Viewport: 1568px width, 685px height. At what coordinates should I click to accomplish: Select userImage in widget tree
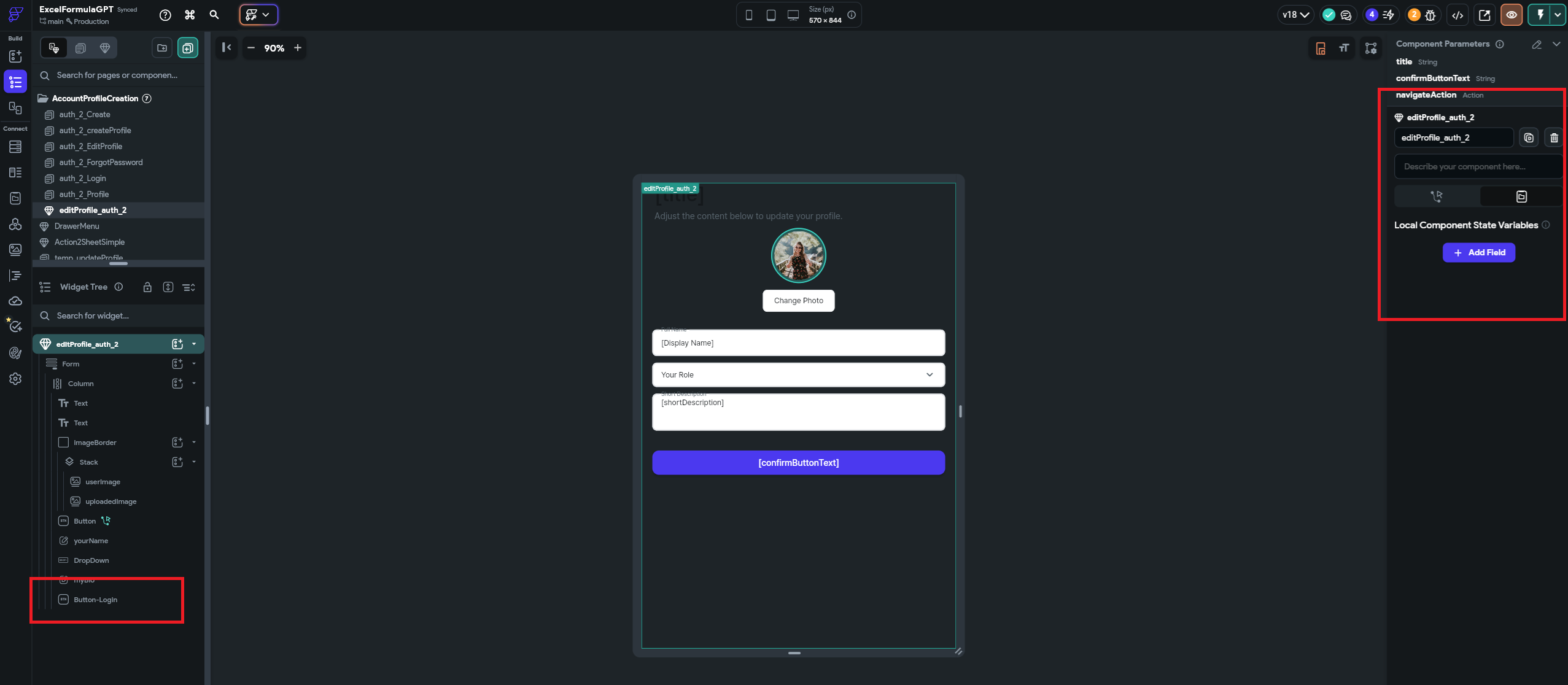[103, 482]
